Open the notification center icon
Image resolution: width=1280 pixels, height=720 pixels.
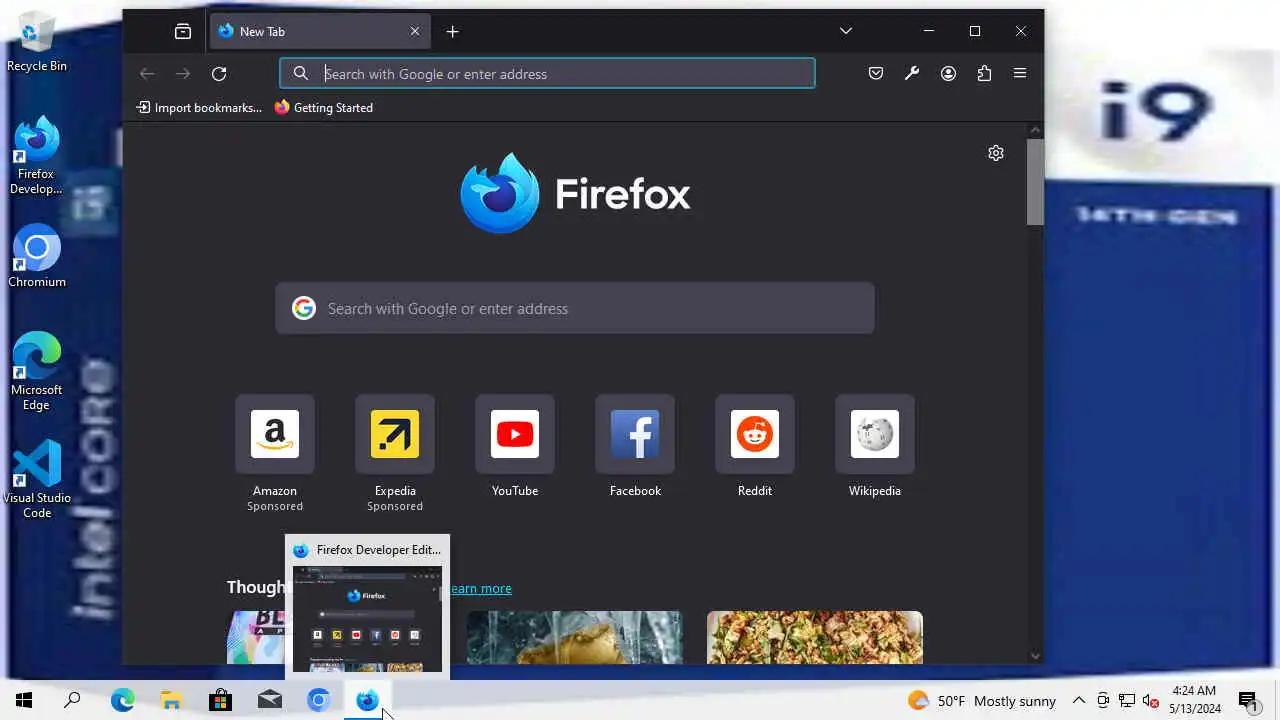pos(1248,701)
